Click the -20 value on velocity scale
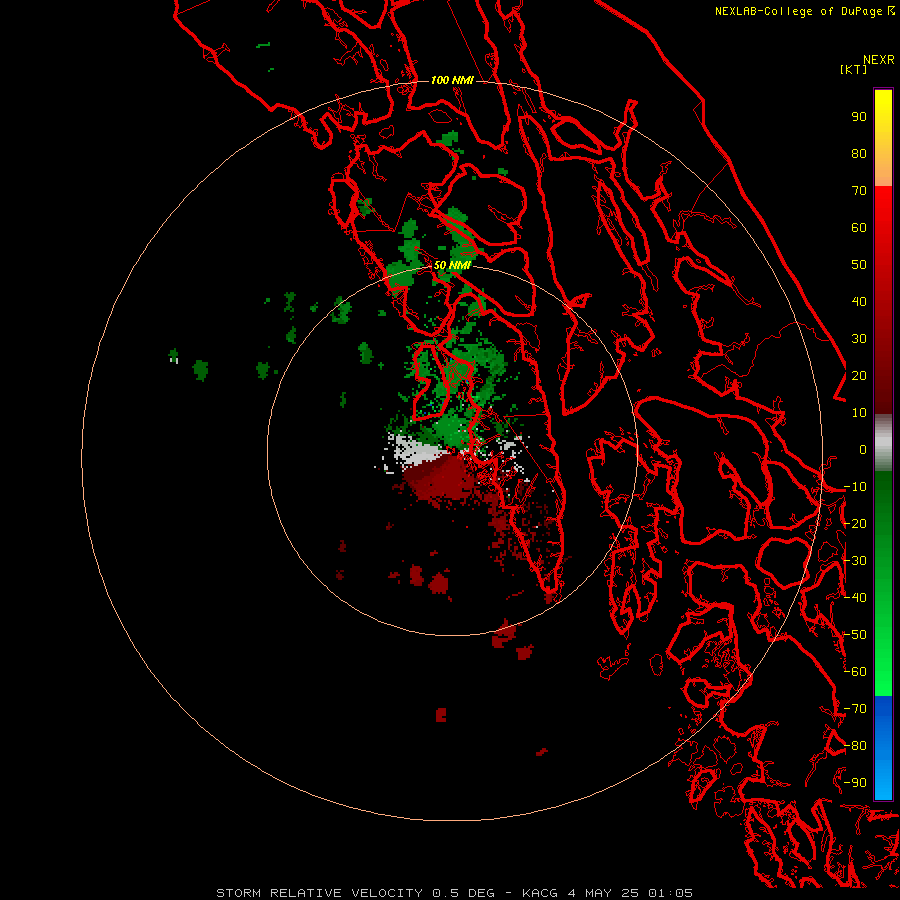Image resolution: width=900 pixels, height=900 pixels. [855, 524]
